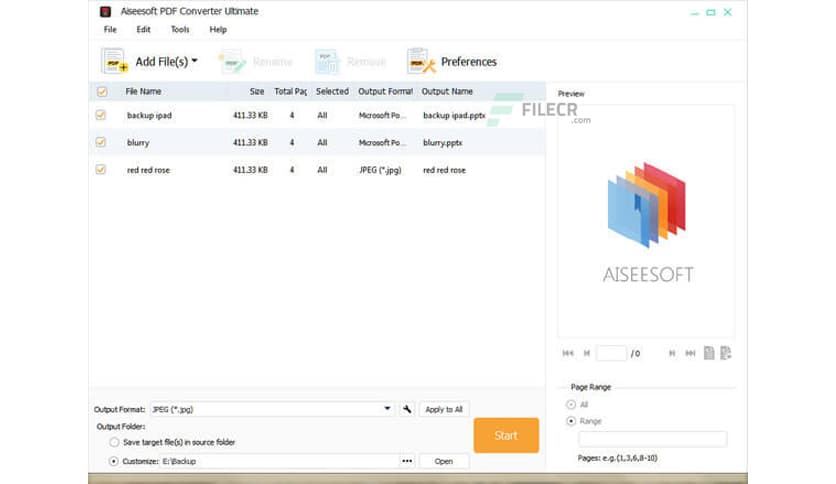Click blurry.pptx output name cell
Screen dimensions: 836x484
click(x=443, y=142)
